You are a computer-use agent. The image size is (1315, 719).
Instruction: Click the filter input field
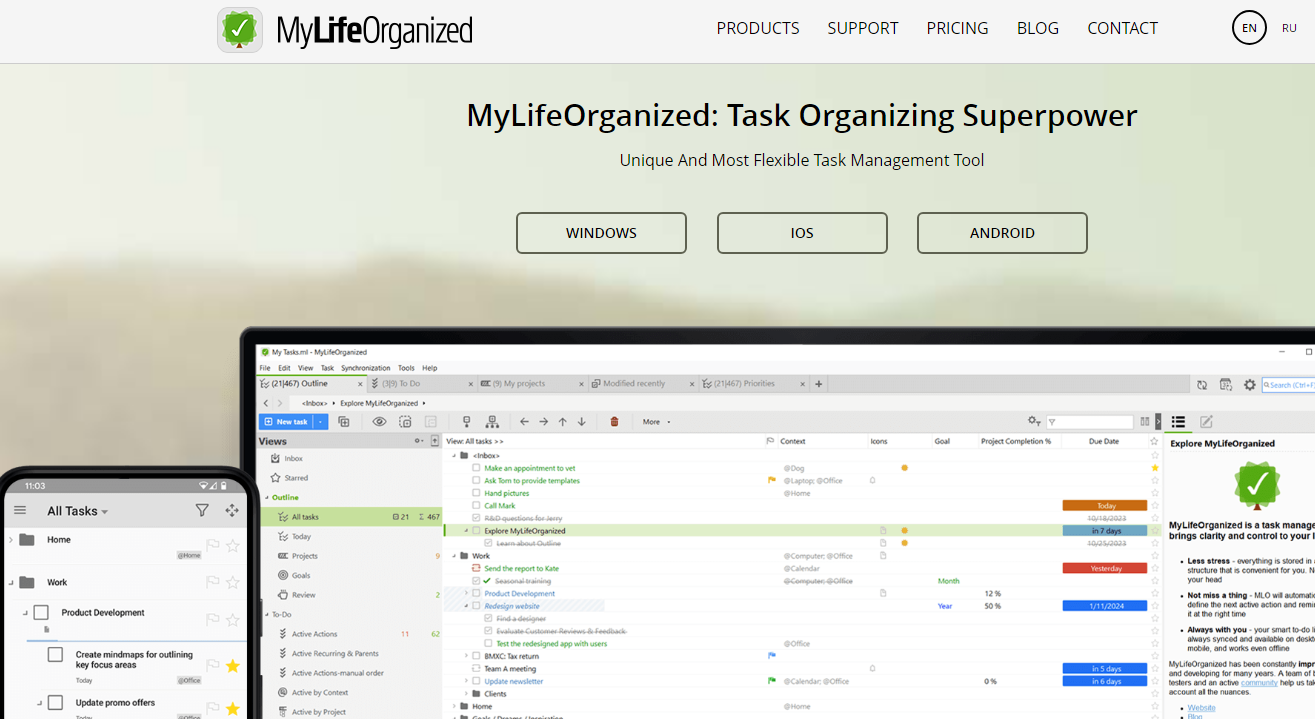(x=1088, y=422)
